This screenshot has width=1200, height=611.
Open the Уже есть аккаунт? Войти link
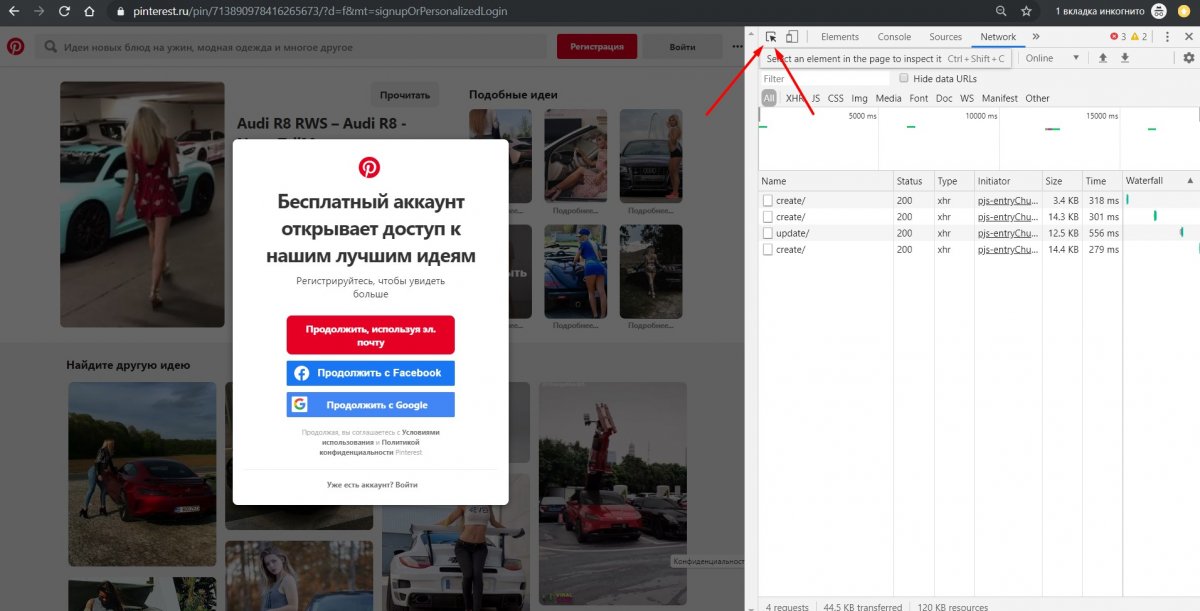point(371,485)
